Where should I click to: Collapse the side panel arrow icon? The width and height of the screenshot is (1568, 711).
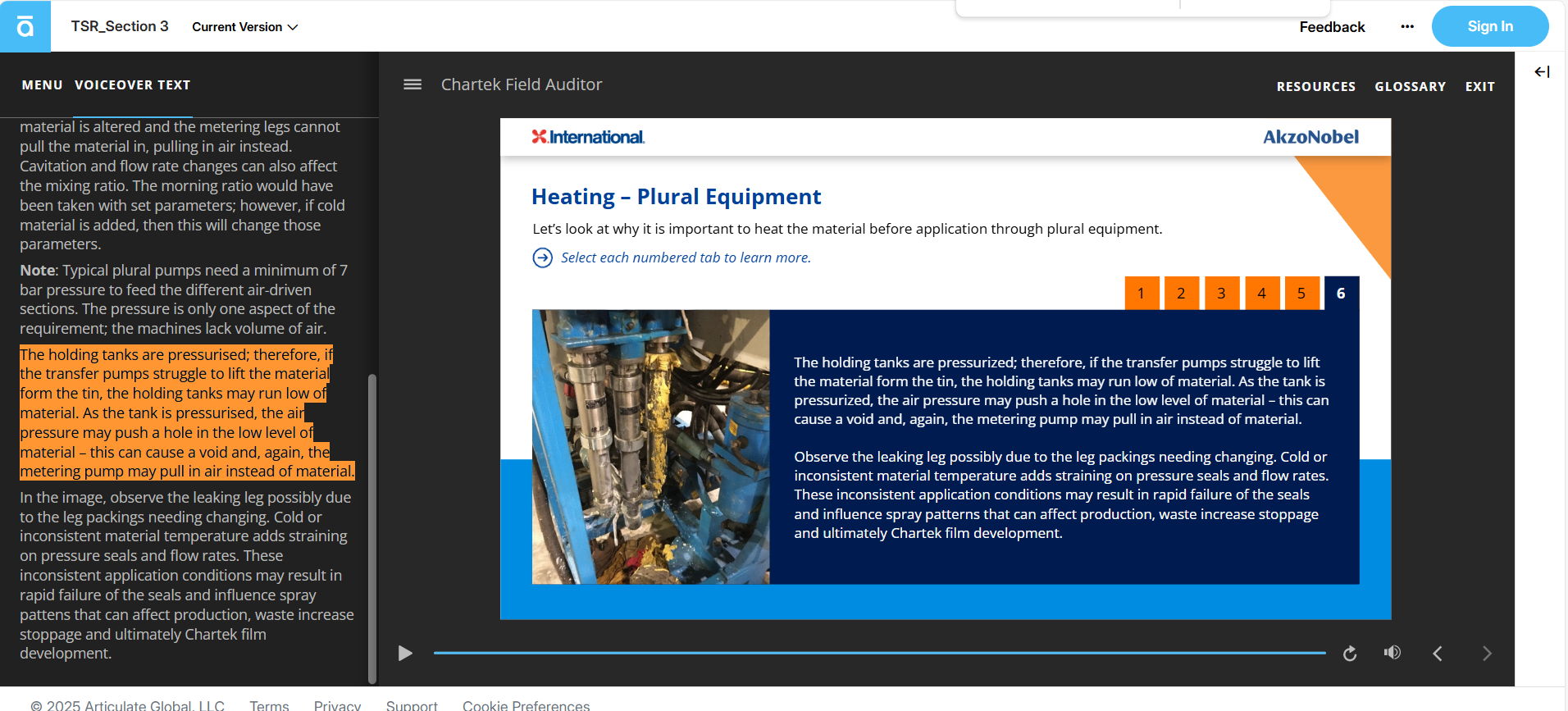pyautogui.click(x=1542, y=72)
